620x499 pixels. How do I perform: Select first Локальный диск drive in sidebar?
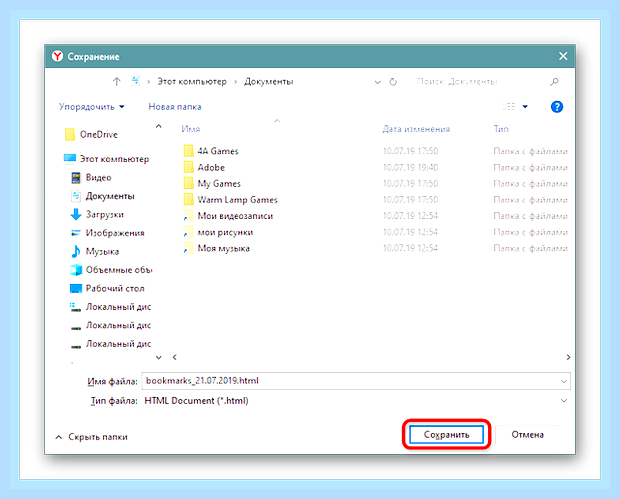tap(111, 307)
